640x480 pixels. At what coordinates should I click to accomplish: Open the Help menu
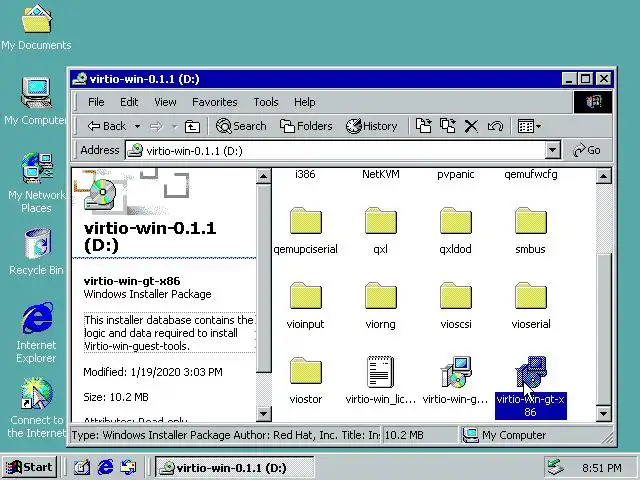(x=304, y=102)
